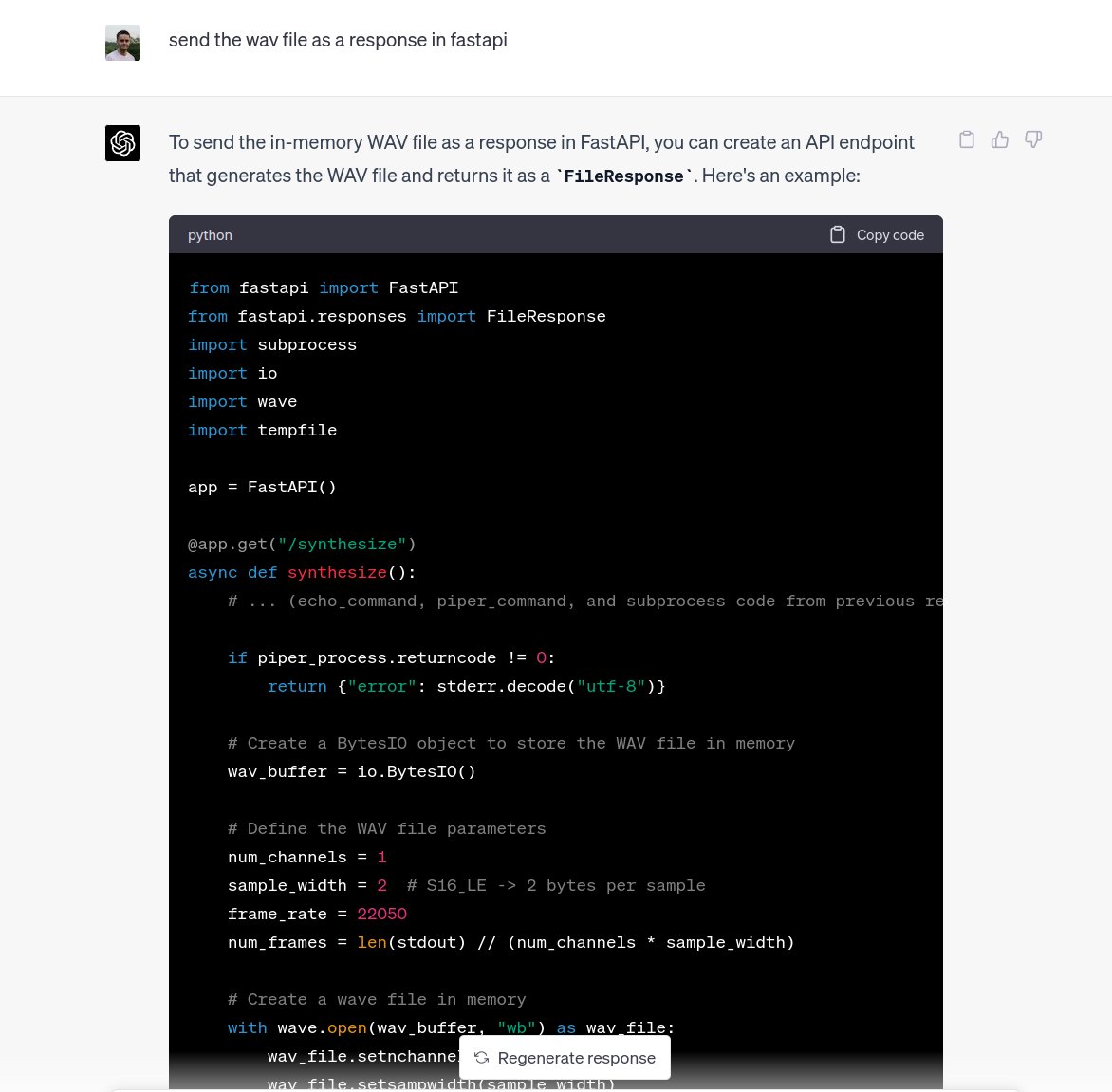Click Regenerate response button
The height and width of the screenshot is (1092, 1112).
click(565, 1057)
